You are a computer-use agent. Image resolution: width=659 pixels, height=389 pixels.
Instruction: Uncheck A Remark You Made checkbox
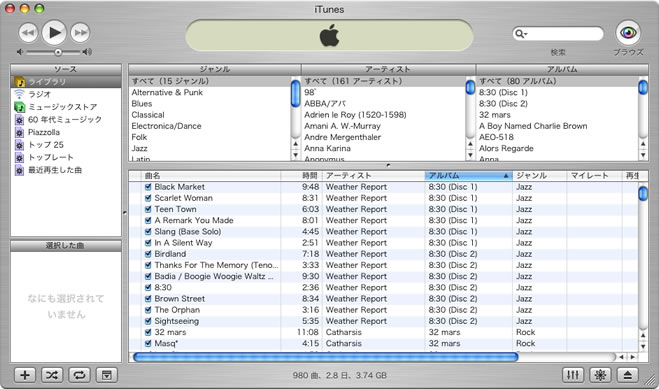click(x=148, y=221)
